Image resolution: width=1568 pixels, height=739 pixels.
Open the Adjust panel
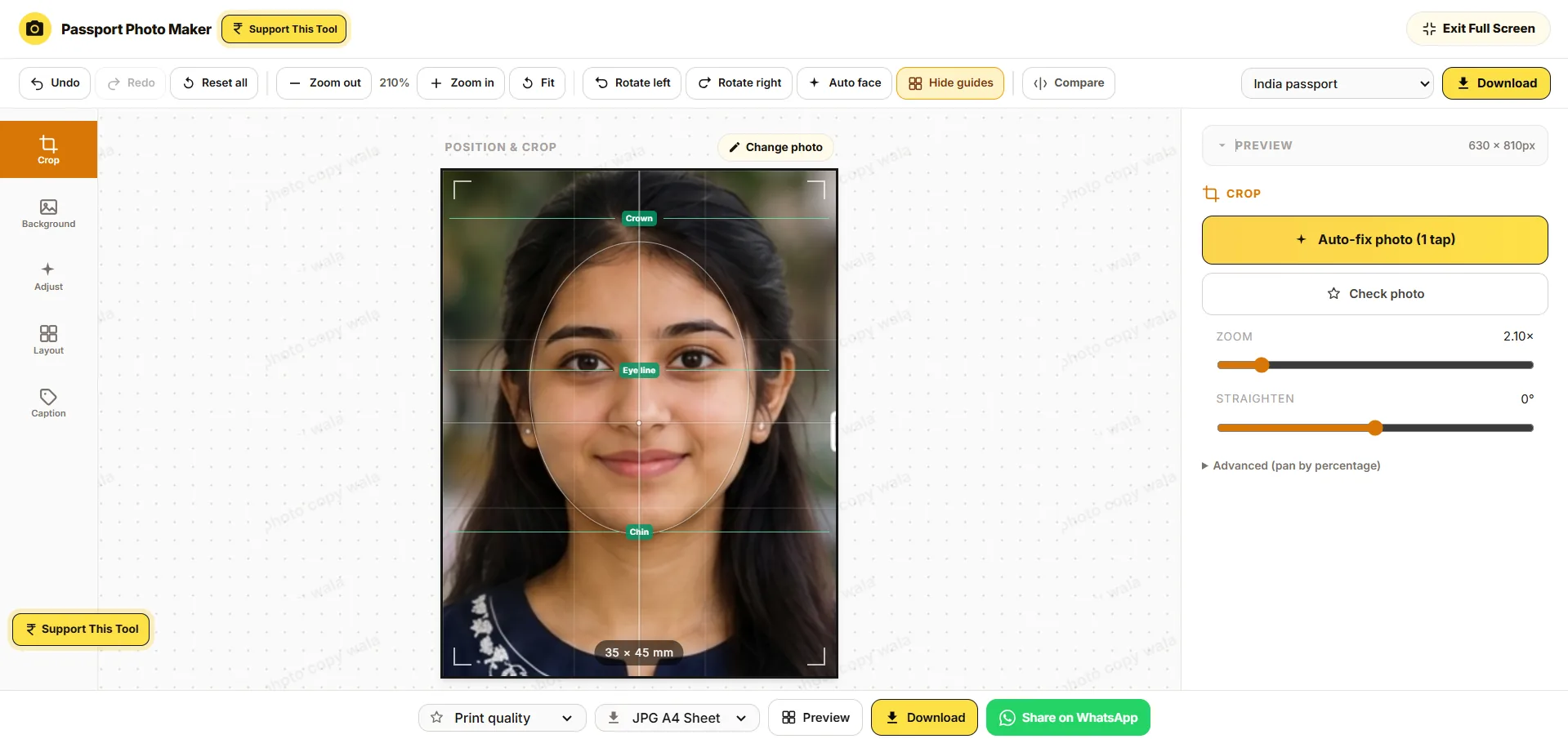coord(48,276)
